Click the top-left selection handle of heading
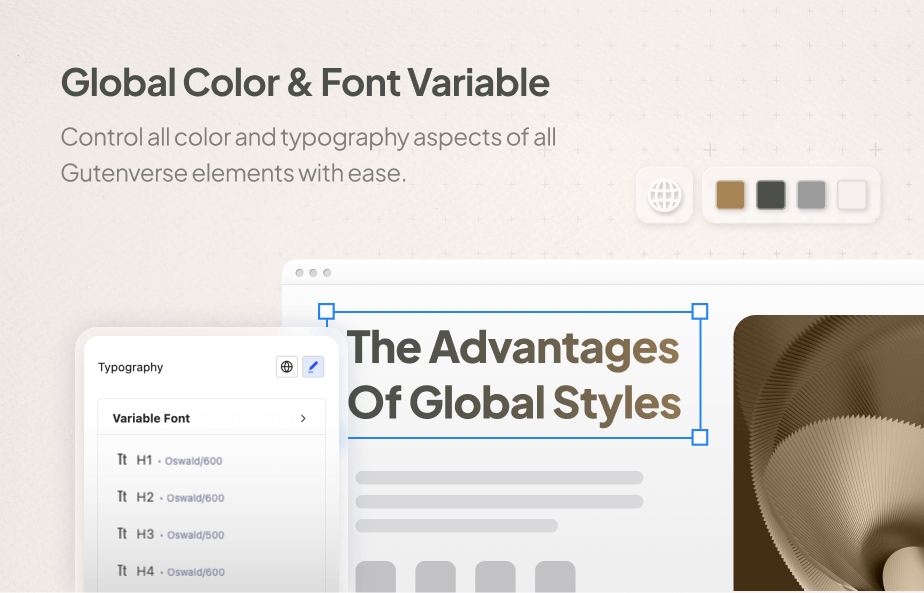This screenshot has width=924, height=593. tap(326, 312)
